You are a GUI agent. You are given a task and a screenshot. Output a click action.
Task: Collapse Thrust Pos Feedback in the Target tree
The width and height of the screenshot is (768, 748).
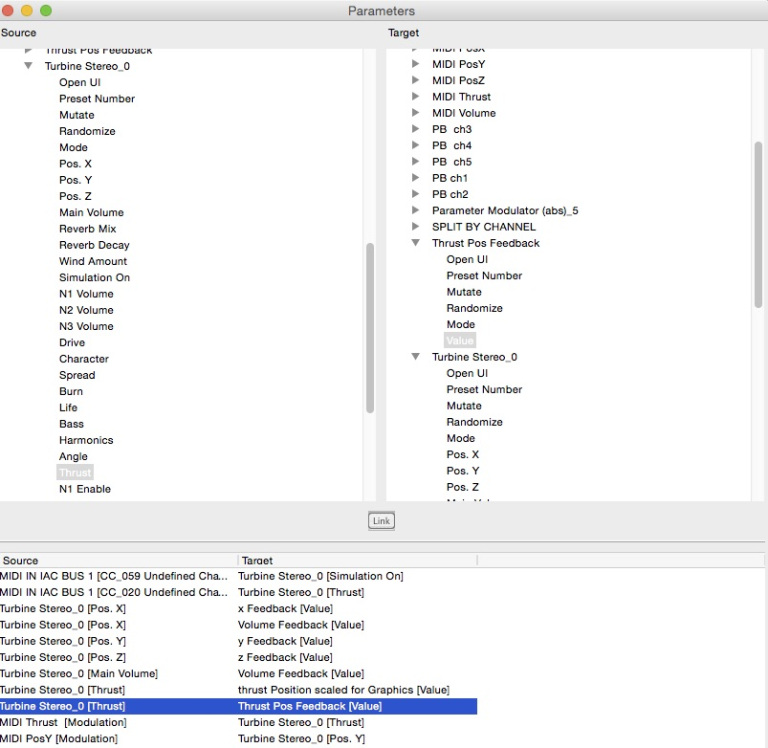416,243
